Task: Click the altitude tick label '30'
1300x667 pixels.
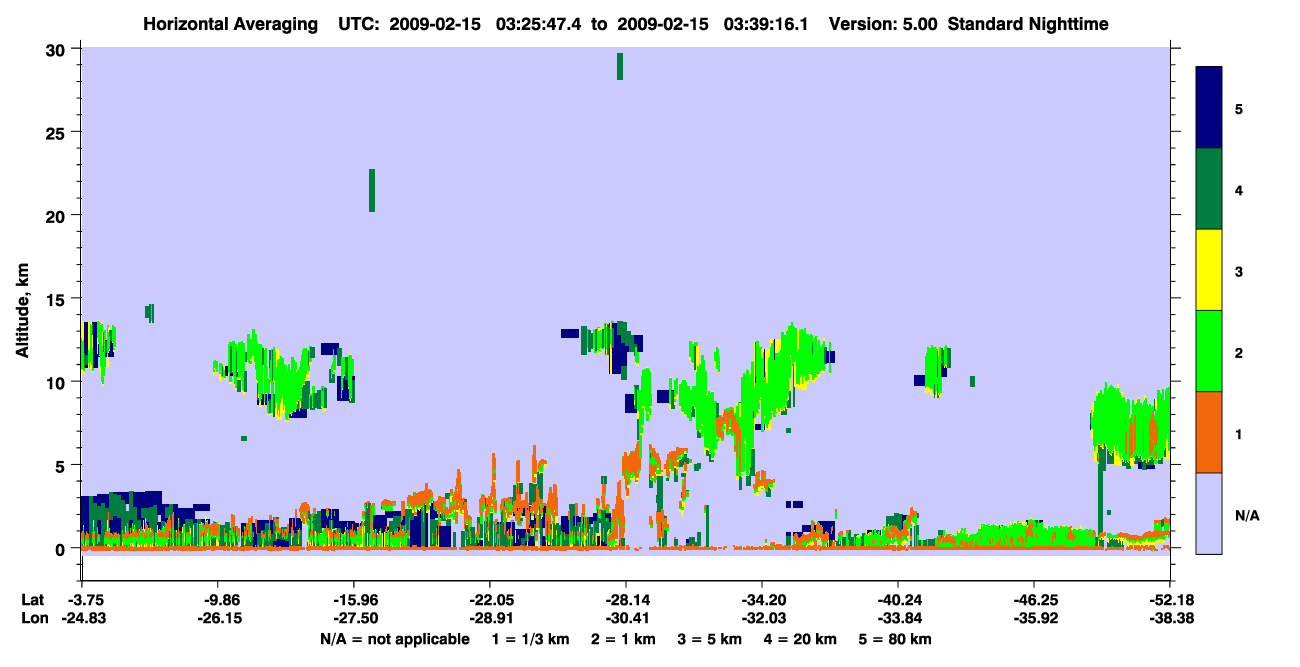Action: [x=58, y=50]
